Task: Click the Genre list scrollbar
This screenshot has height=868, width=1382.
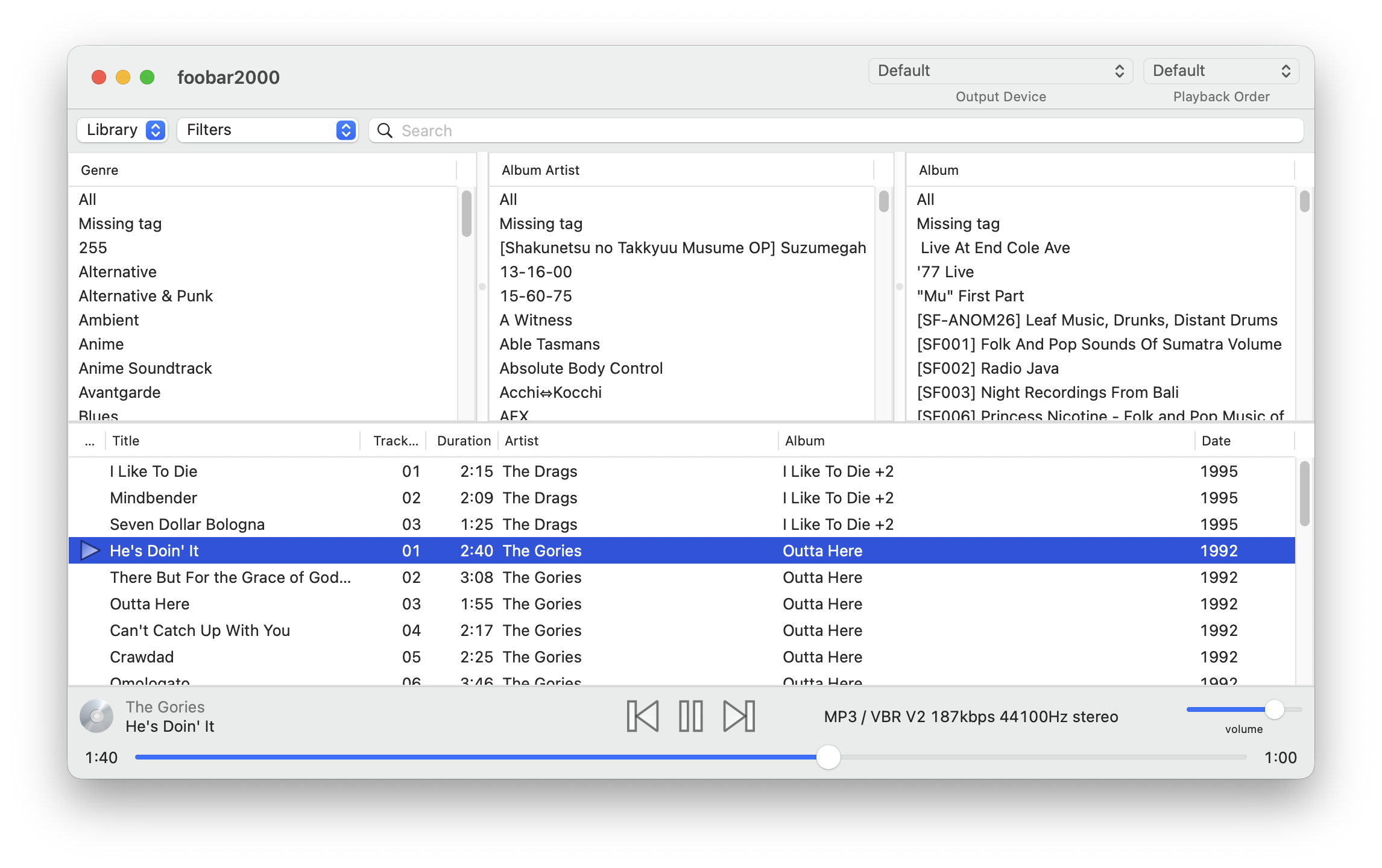Action: (x=466, y=213)
